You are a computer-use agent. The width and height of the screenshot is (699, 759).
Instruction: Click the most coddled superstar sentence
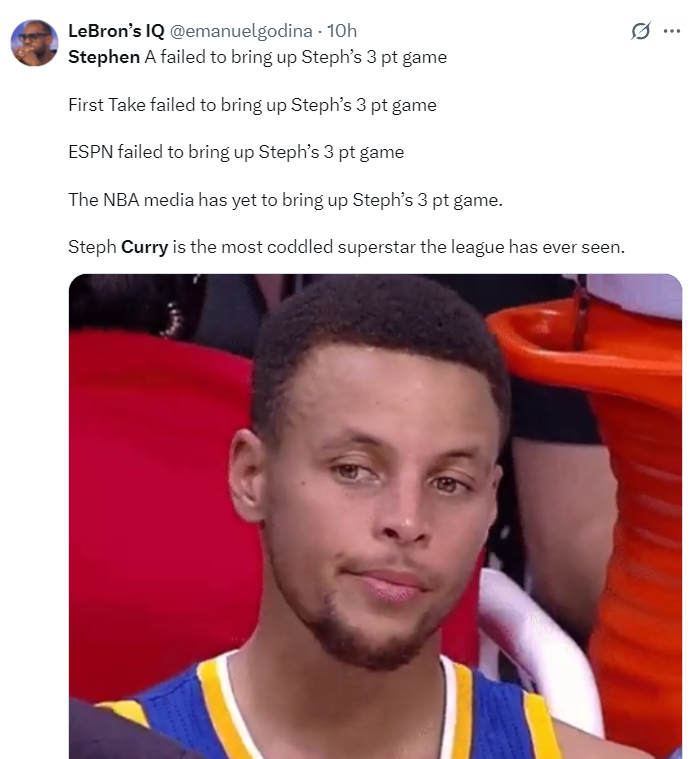coord(347,247)
